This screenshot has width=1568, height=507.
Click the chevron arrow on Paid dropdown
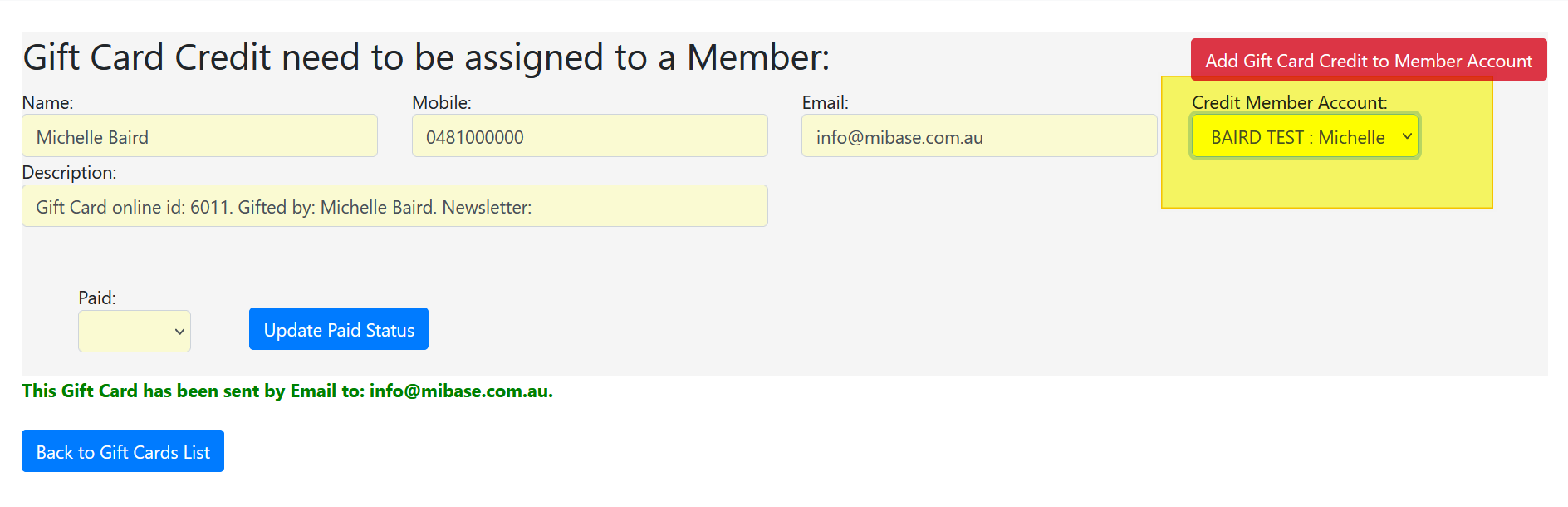coord(179,332)
